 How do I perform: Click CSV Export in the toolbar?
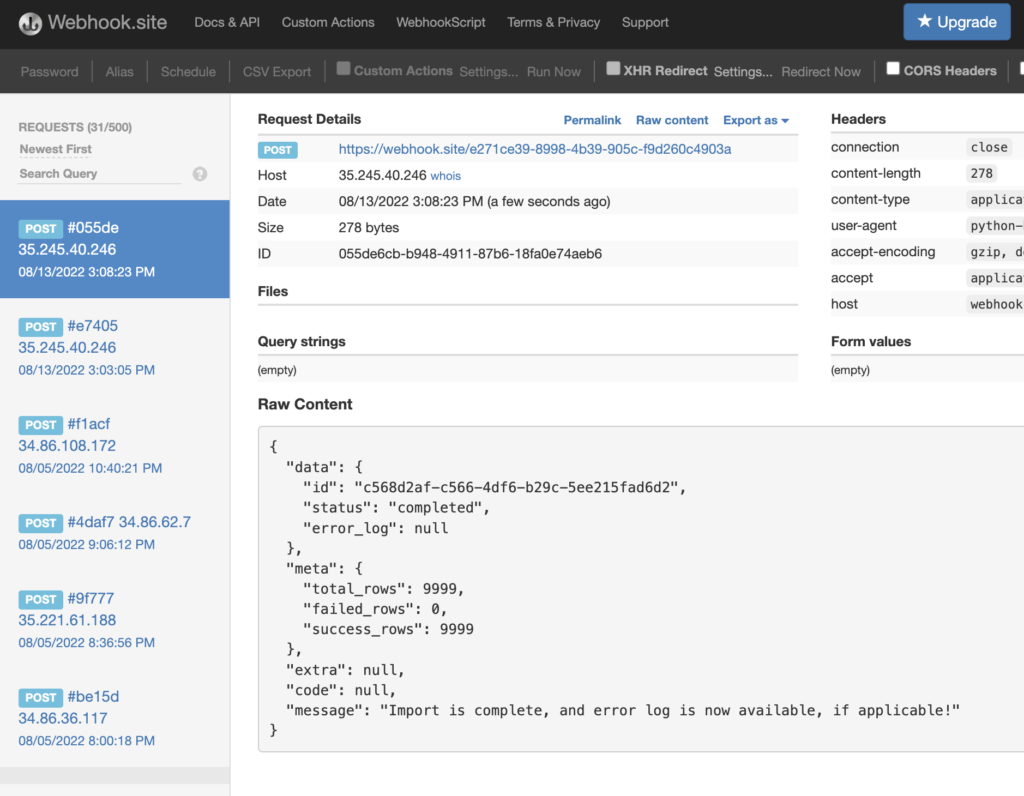tap(277, 72)
